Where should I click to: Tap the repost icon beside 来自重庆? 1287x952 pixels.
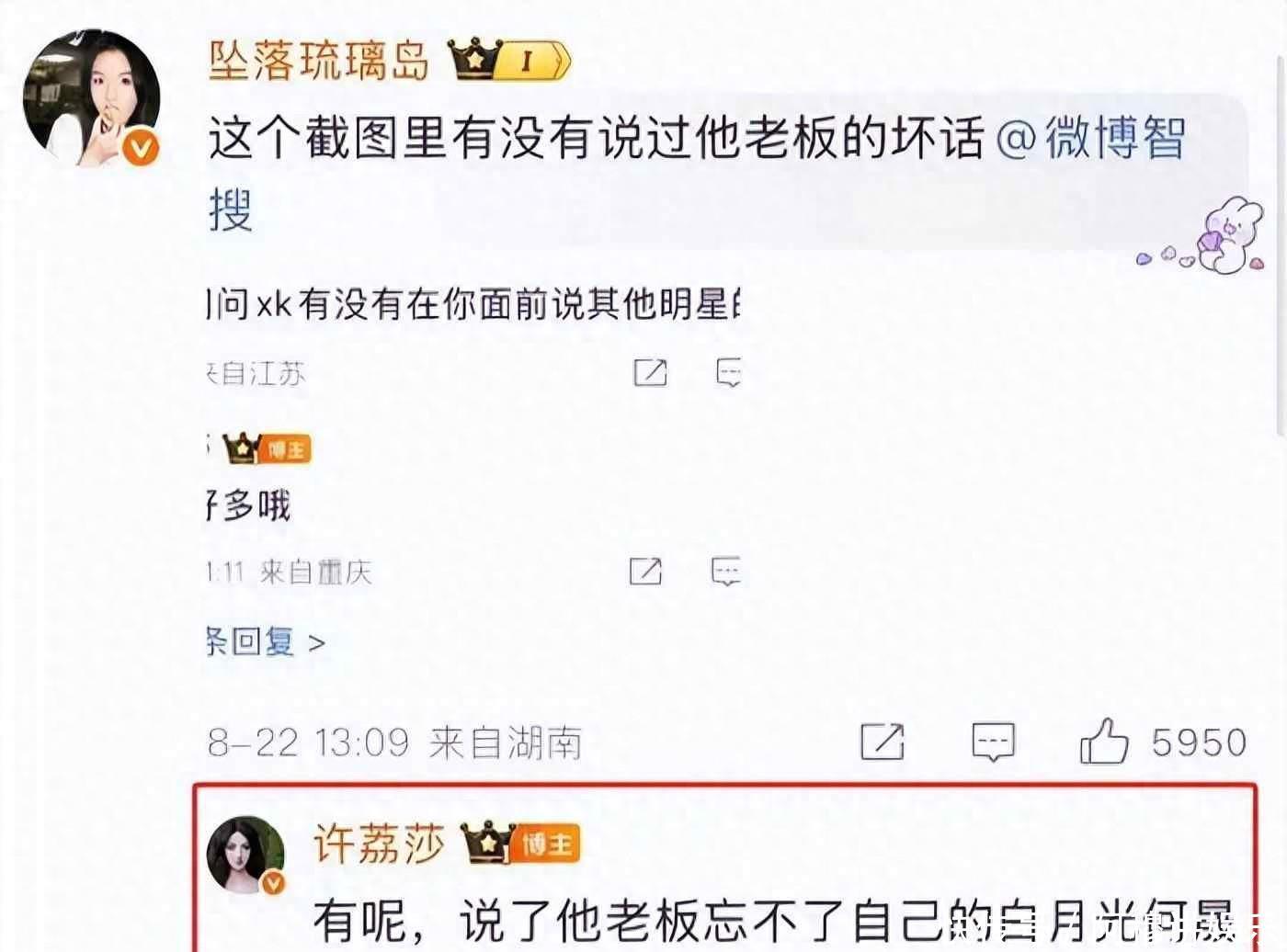click(645, 571)
